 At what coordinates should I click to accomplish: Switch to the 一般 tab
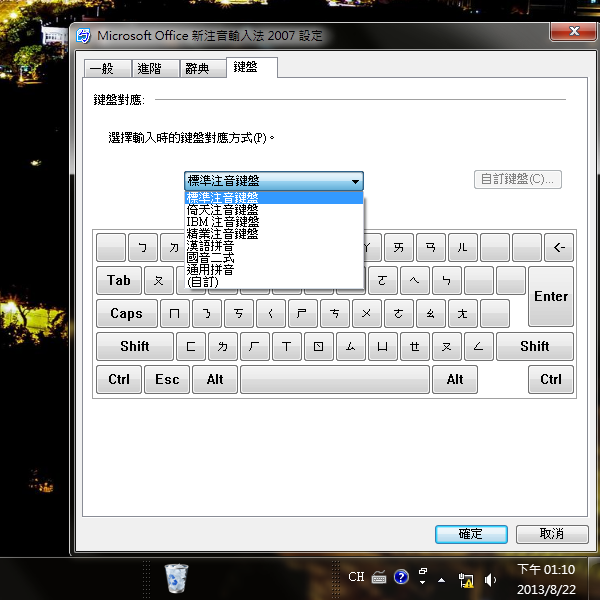point(108,68)
